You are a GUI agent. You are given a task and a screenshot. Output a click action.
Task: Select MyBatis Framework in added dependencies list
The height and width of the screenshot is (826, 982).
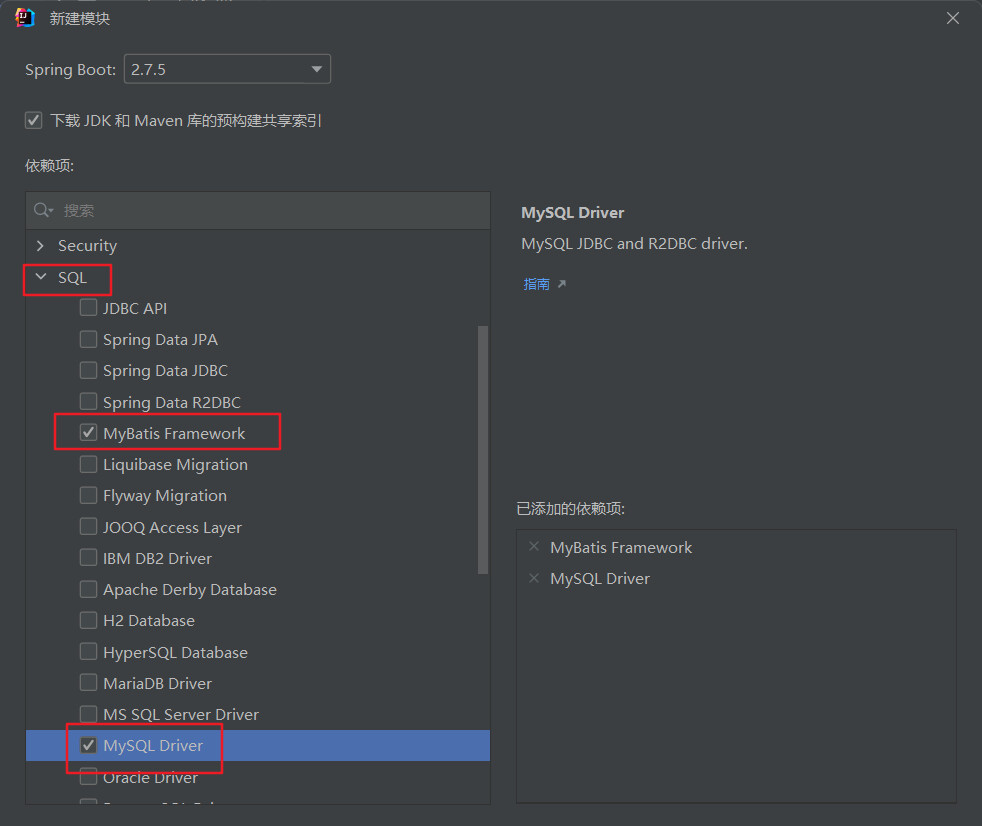click(x=621, y=547)
